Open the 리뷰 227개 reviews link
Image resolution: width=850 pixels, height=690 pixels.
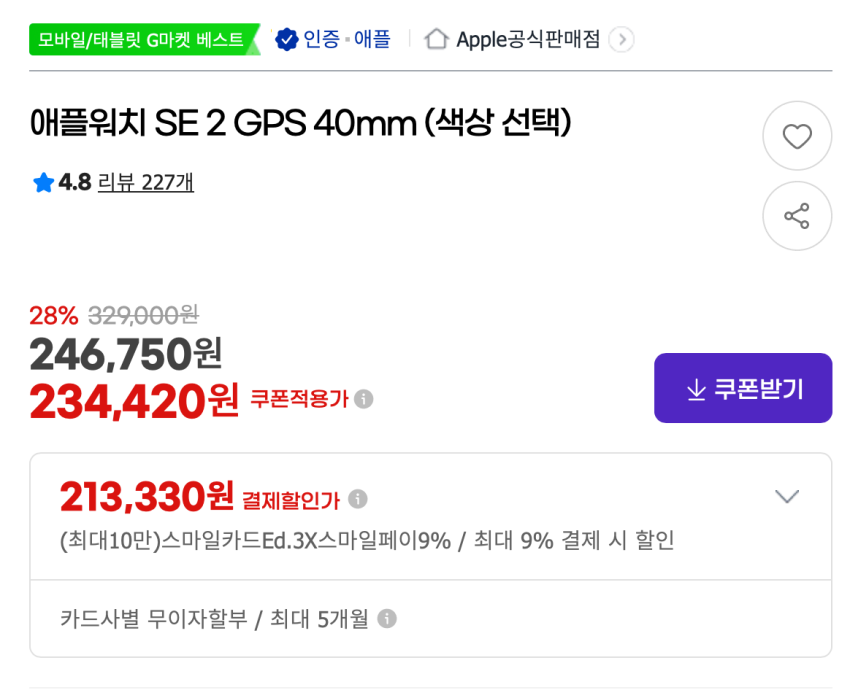(146, 182)
